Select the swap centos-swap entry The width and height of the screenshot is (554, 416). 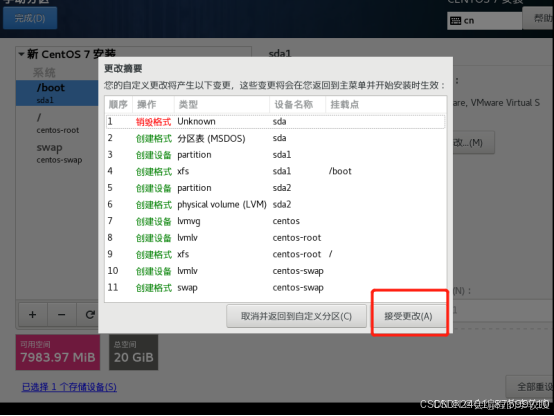(x=57, y=153)
